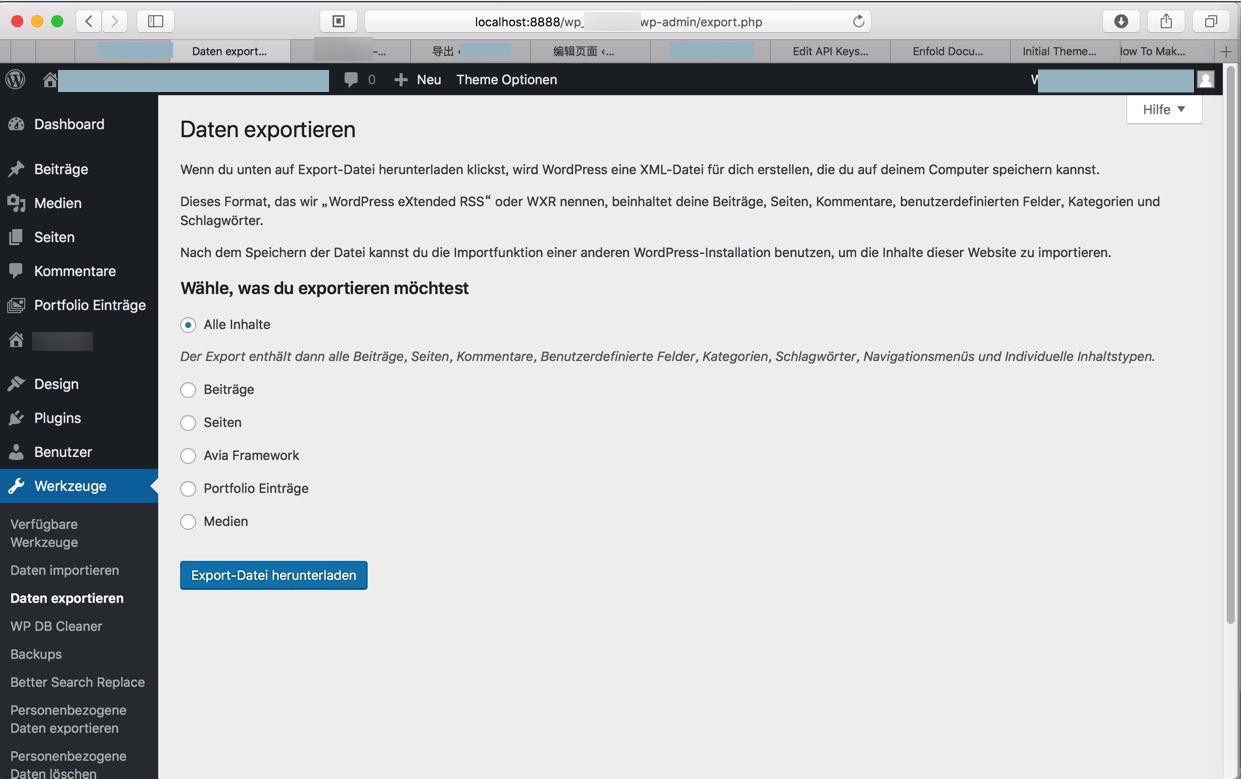Screen dimensions: 1241x779
Task: Open Better Search Replace submenu link
Action: pyautogui.click(x=78, y=682)
